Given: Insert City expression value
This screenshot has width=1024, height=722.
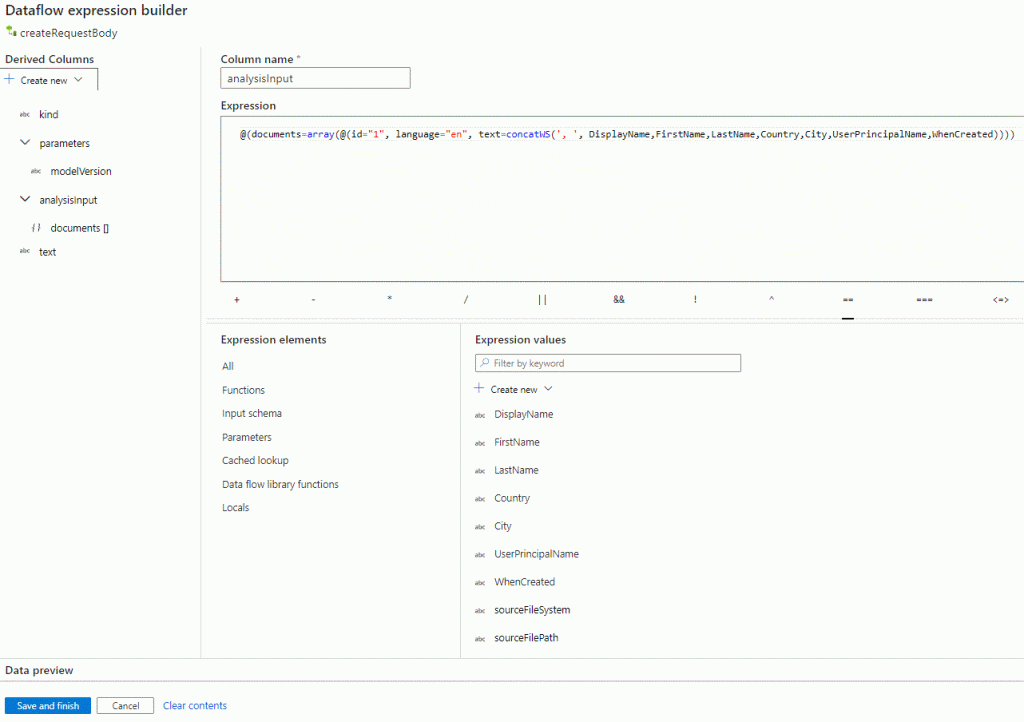Looking at the screenshot, I should 502,526.
